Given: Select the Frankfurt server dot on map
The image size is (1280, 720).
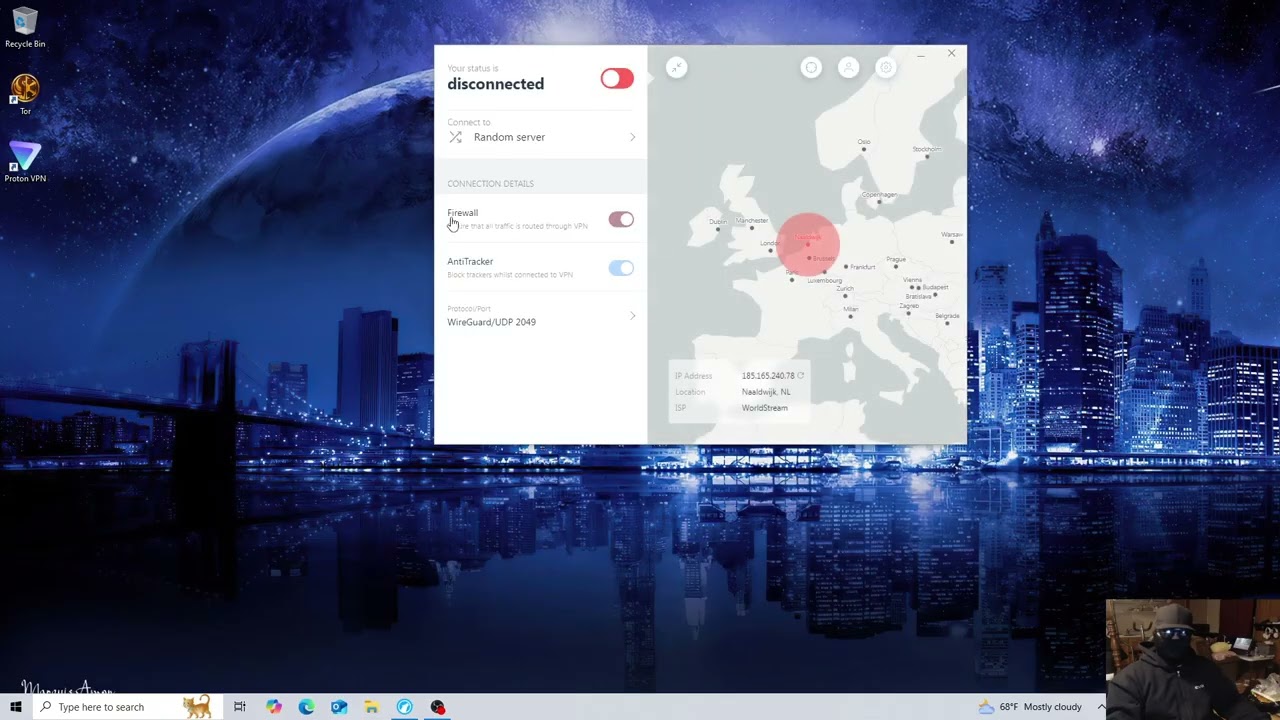Looking at the screenshot, I should (846, 267).
